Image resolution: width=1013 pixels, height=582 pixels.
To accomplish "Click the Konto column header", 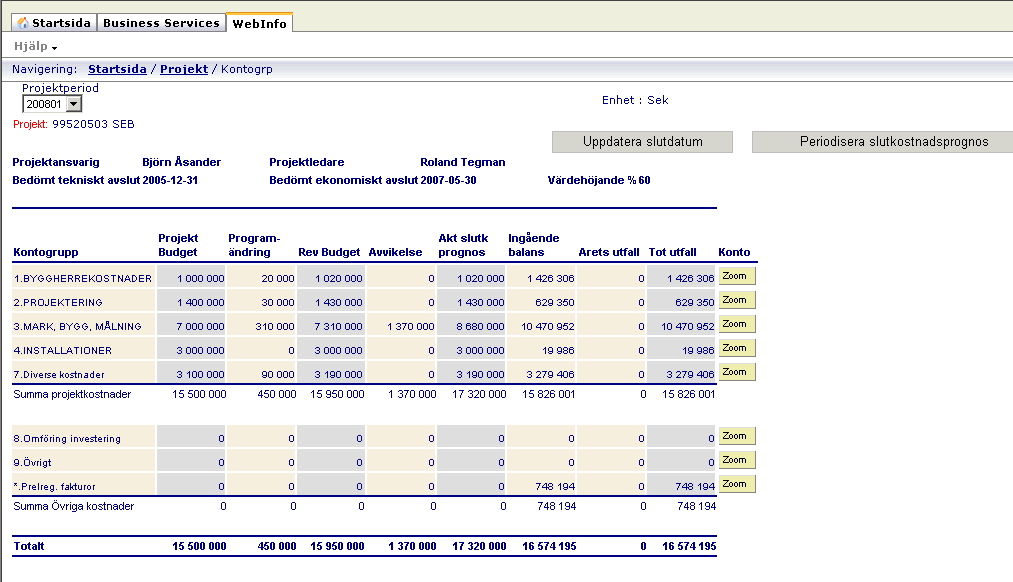I will tap(734, 253).
